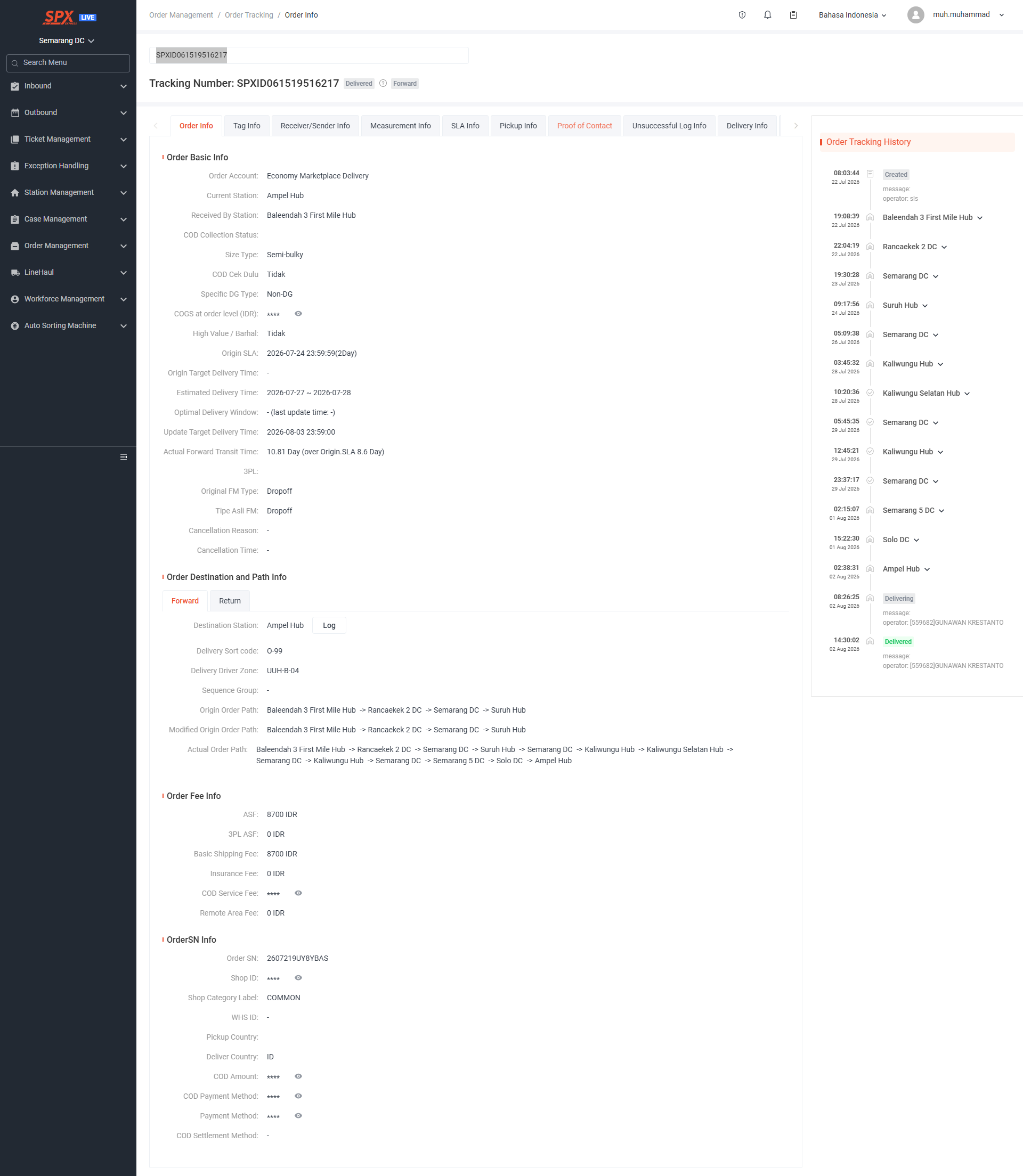1023x1176 pixels.
Task: Expand Semarang 5 DC tracking details
Action: [x=941, y=511]
